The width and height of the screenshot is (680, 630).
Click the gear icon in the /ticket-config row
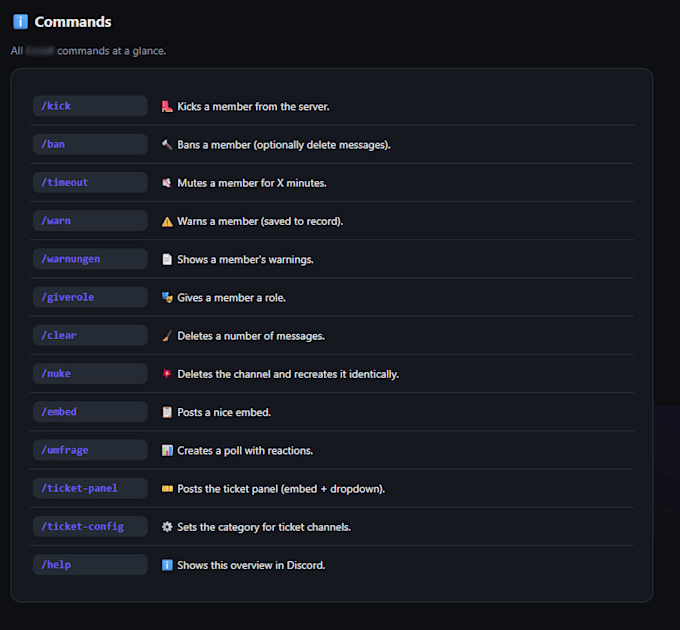pyautogui.click(x=167, y=527)
